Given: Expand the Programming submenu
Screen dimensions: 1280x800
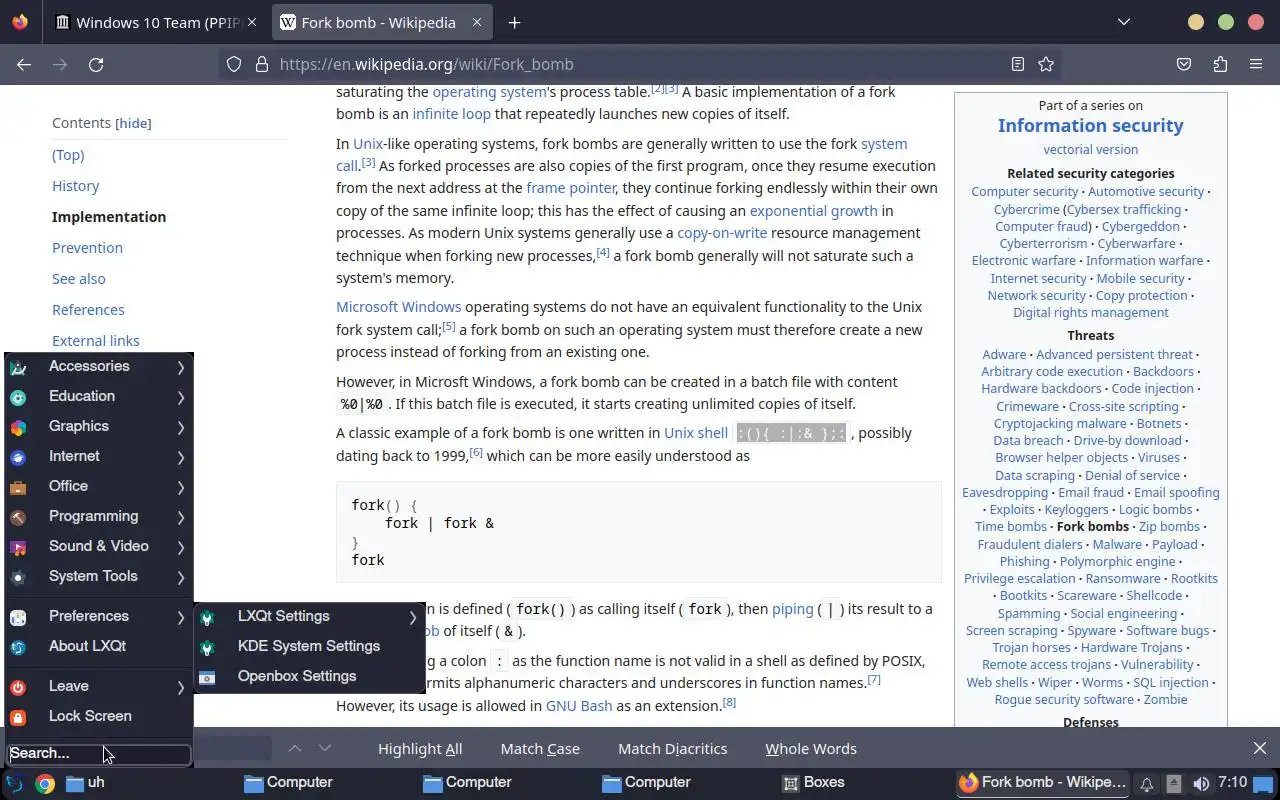Looking at the screenshot, I should coord(98,517).
